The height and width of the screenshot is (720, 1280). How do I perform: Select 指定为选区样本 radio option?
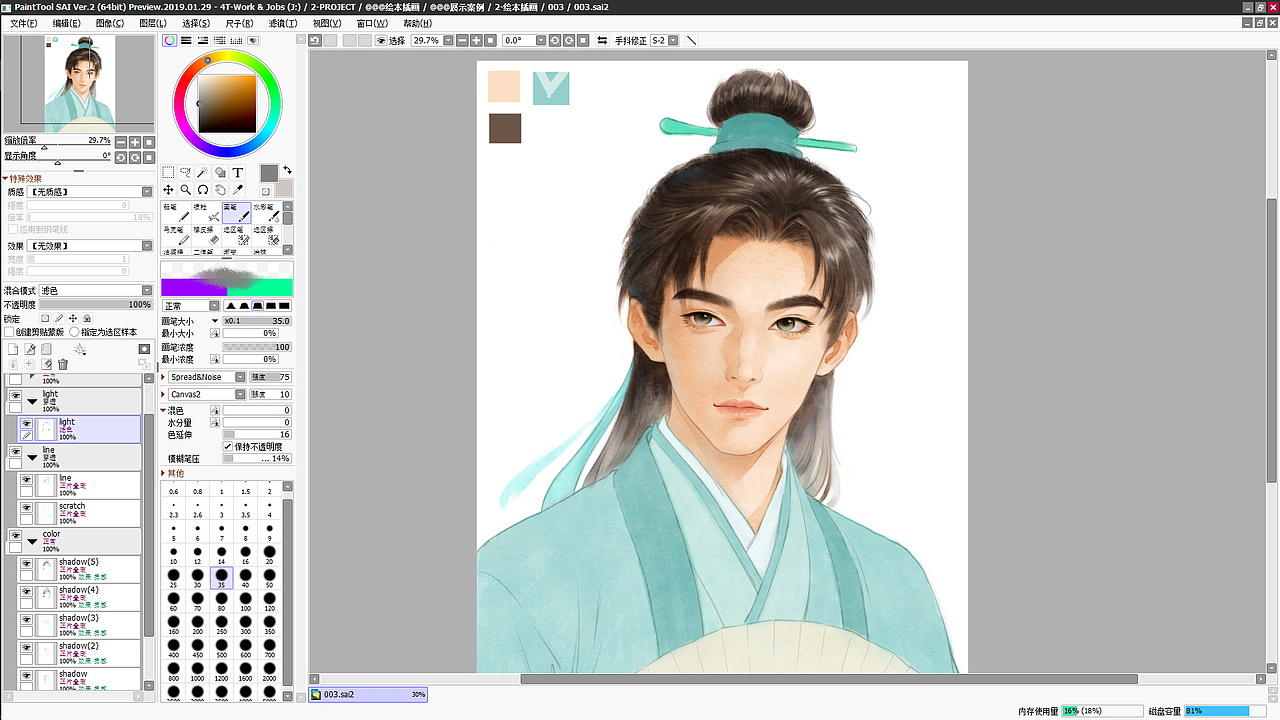pos(75,332)
